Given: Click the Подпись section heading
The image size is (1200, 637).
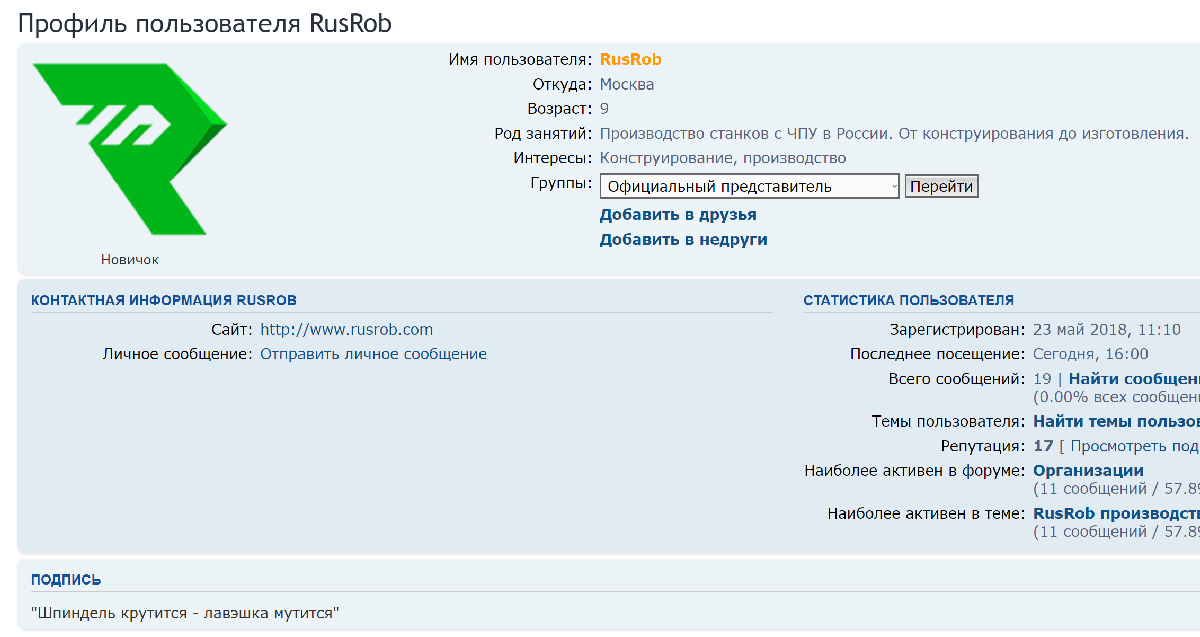Looking at the screenshot, I should tap(66, 580).
